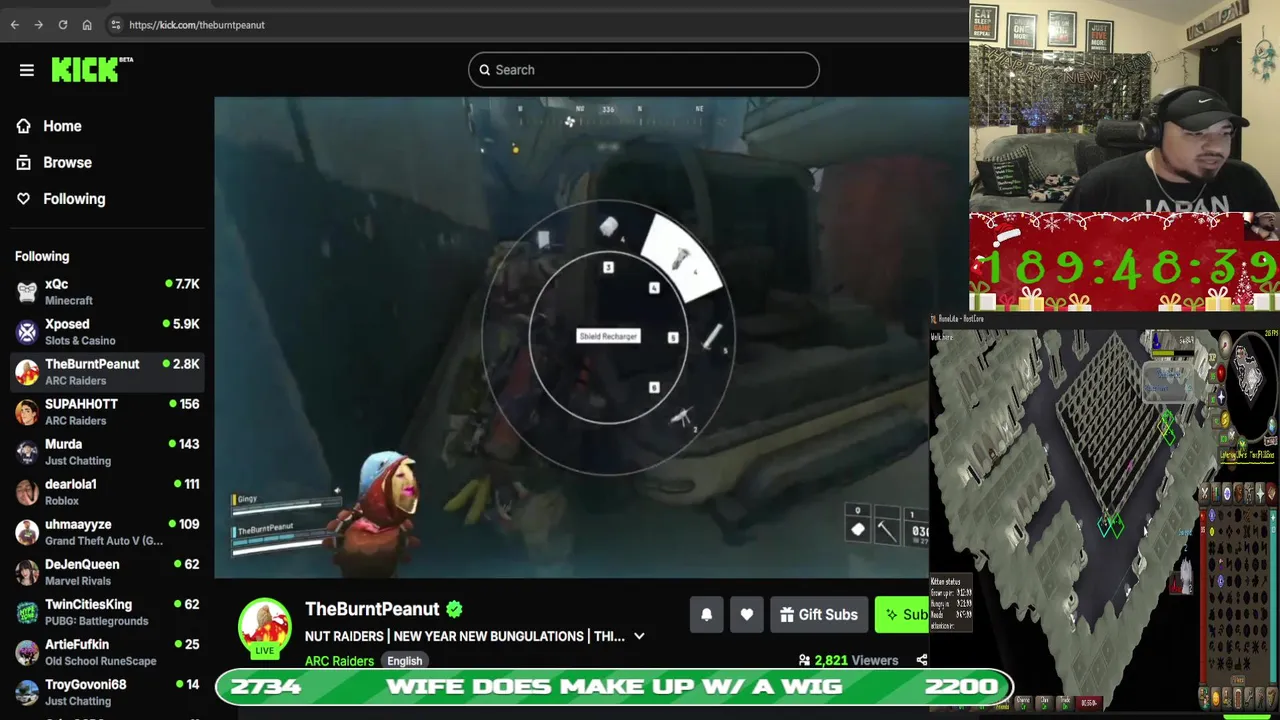1280x720 pixels.
Task: Click the NUT RAIDERS stream title text
Action: click(x=465, y=636)
